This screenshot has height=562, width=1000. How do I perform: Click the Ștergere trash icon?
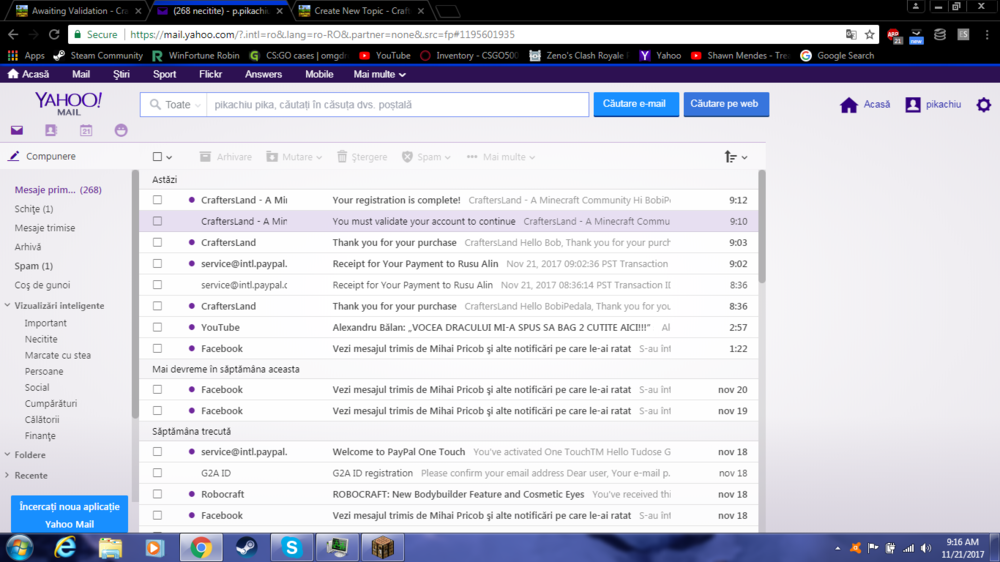pos(343,157)
